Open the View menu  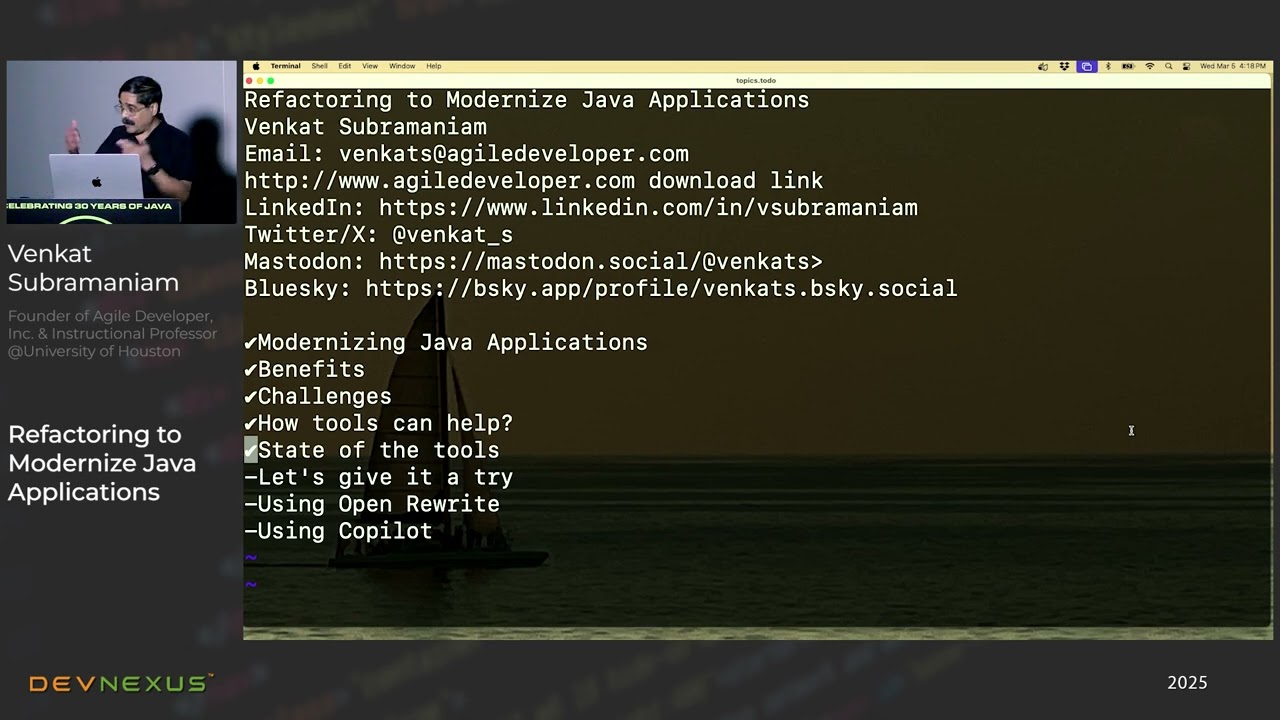point(370,66)
